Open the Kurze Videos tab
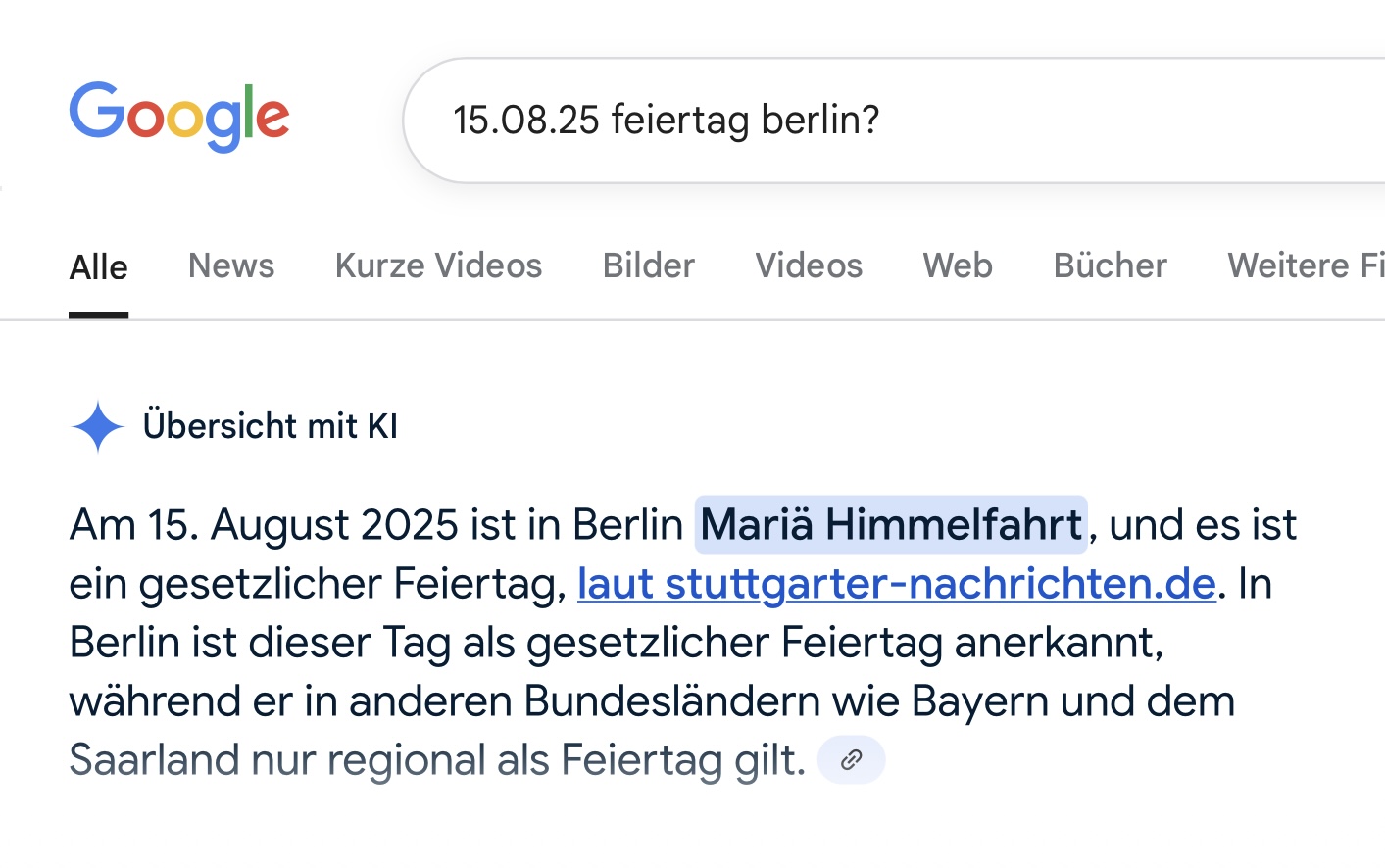The image size is (1385, 868). pos(438,265)
